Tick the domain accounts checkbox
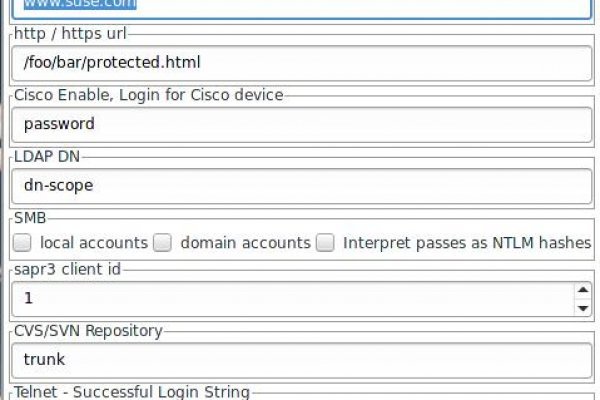 (x=163, y=242)
